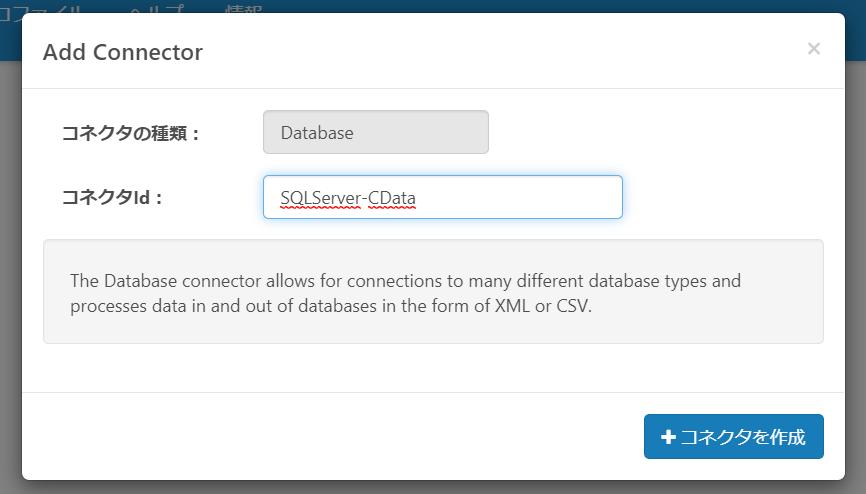
Task: Click the コネクタを作成 button
Action: [x=733, y=437]
